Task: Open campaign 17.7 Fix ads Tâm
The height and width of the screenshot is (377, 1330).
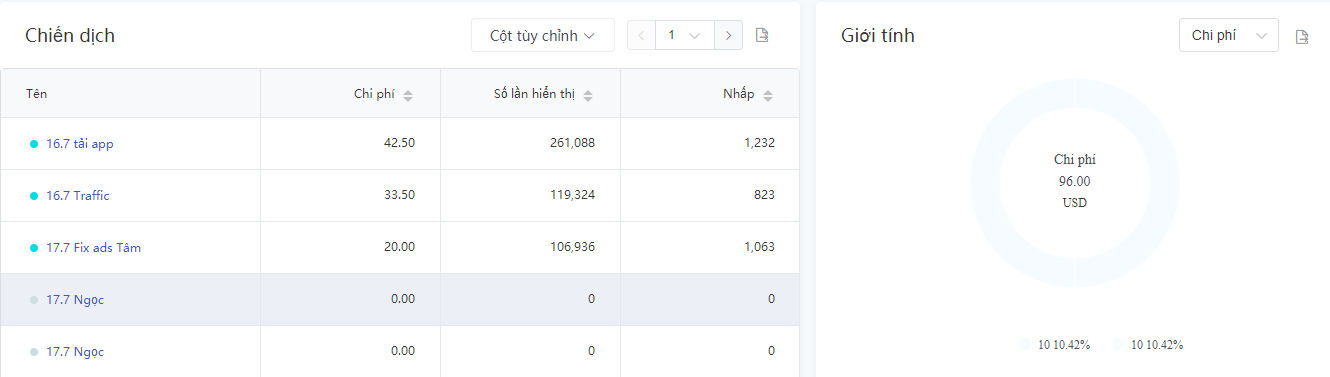Action: (93, 248)
